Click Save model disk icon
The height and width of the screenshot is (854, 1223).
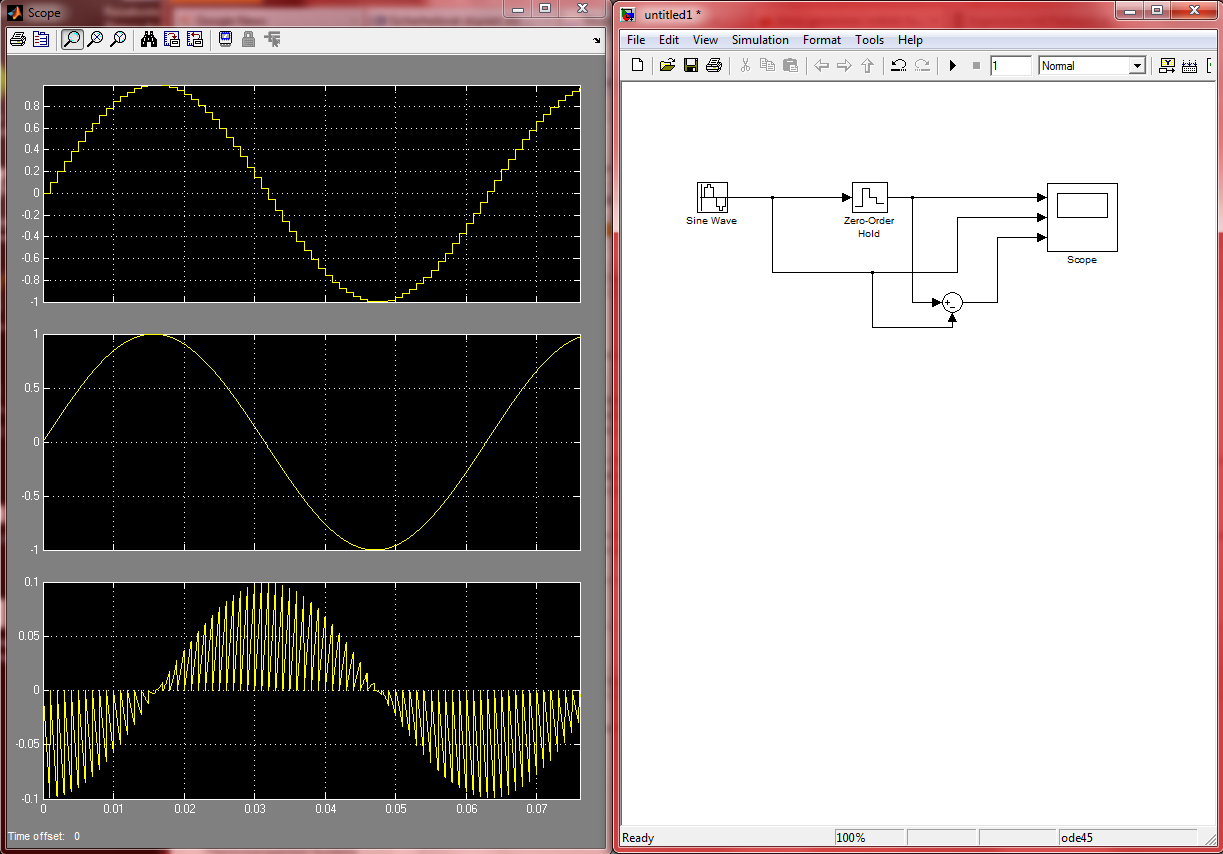tap(690, 66)
